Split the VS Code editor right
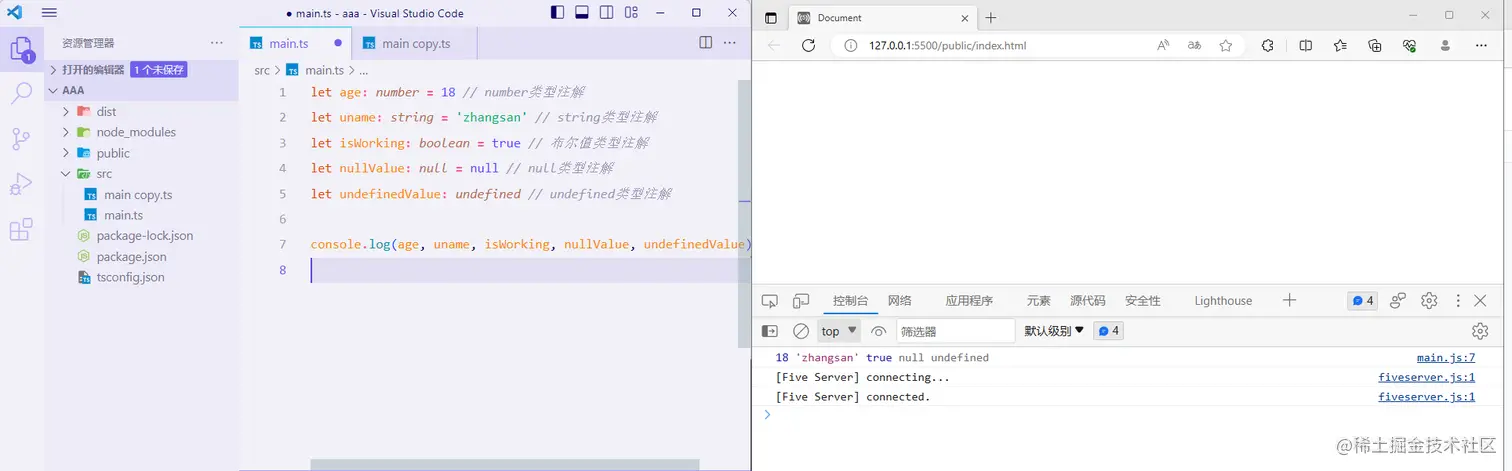Screen dimensions: 1512x471 coord(706,43)
